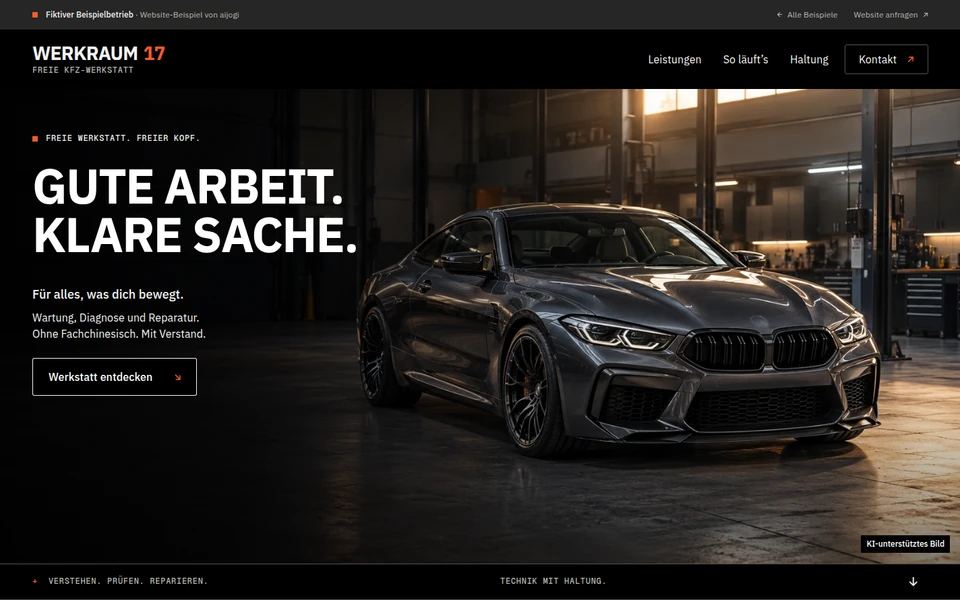Screen dimensions: 960x600
Task: Click the Werkstatt entdecken button
Action: click(114, 377)
